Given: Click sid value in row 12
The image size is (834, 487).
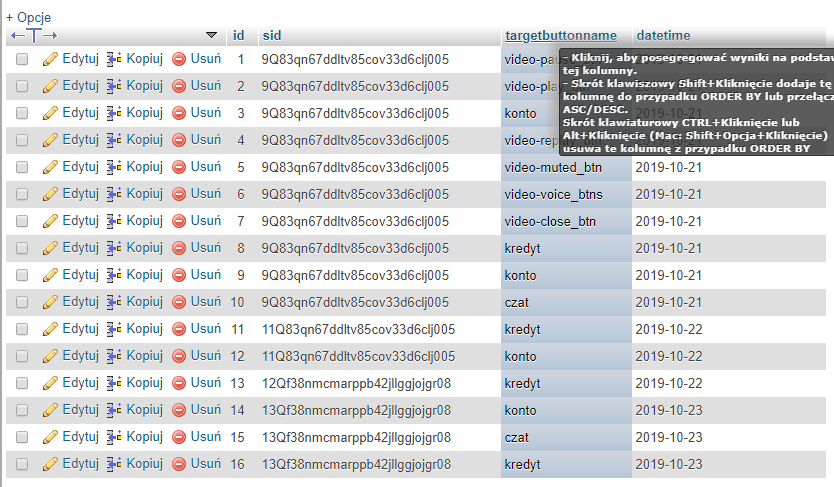Looking at the screenshot, I should [358, 357].
